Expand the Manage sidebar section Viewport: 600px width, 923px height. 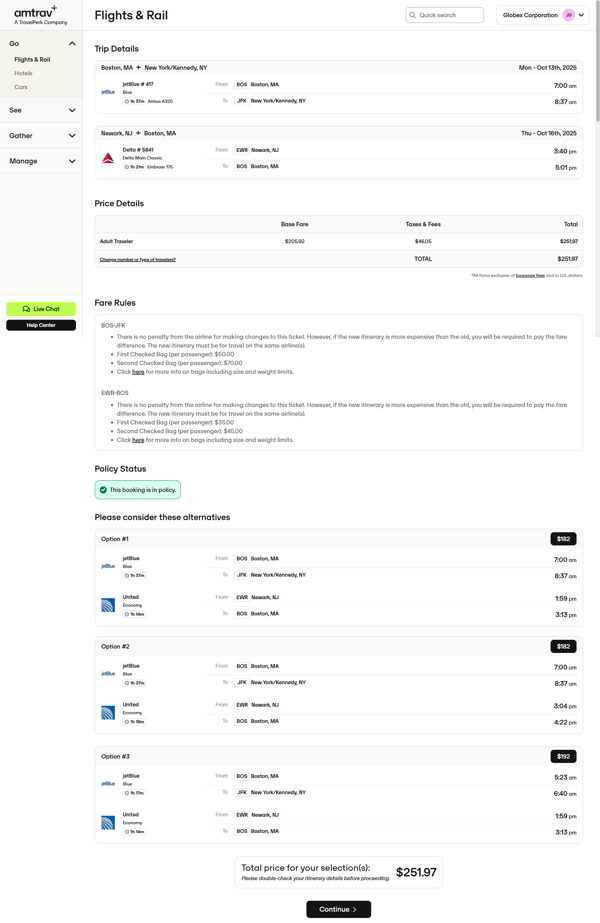[72, 161]
